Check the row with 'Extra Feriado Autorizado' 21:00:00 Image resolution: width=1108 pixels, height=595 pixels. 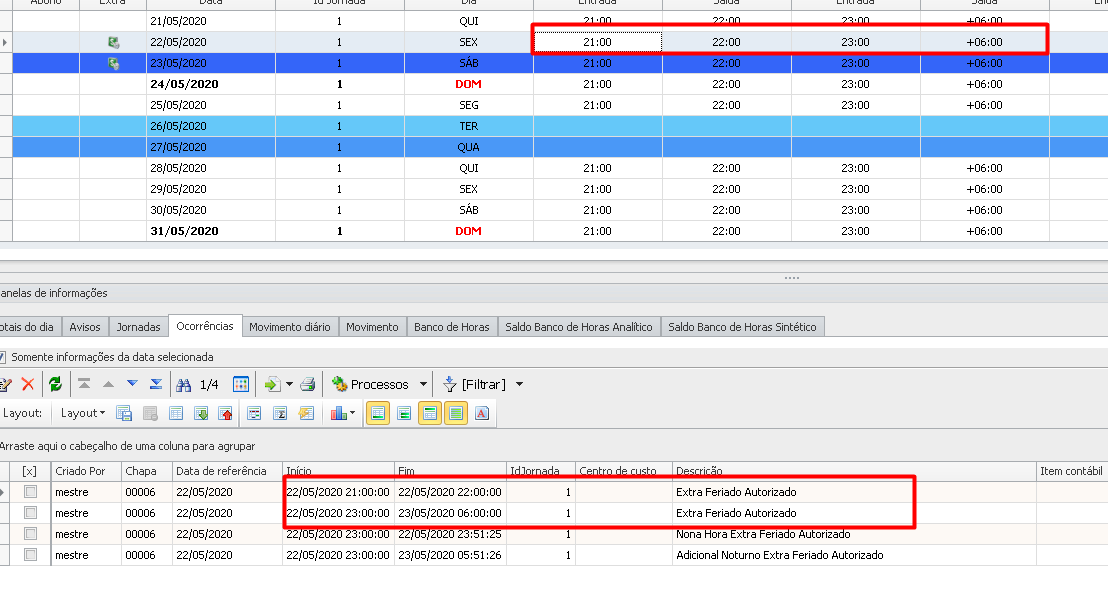[30, 492]
